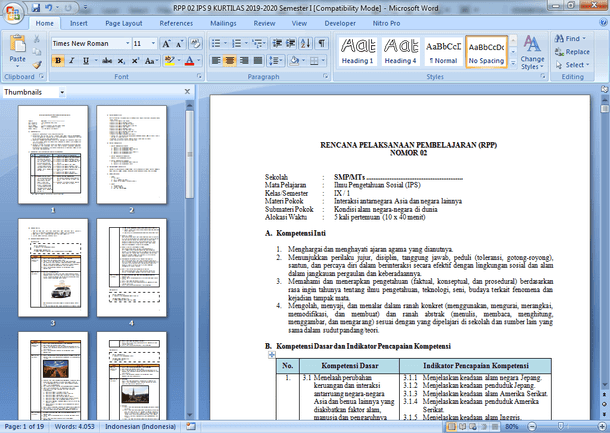Toggle Underline formatting
The height and width of the screenshot is (433, 610).
pos(86,61)
